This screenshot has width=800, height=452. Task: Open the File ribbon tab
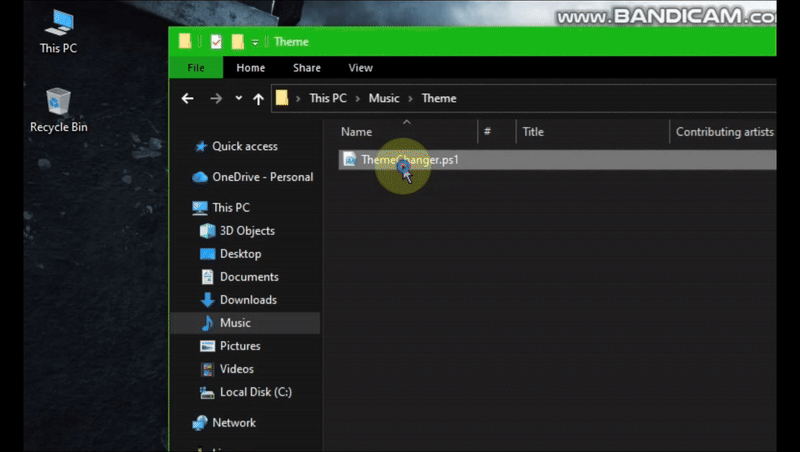click(x=196, y=68)
